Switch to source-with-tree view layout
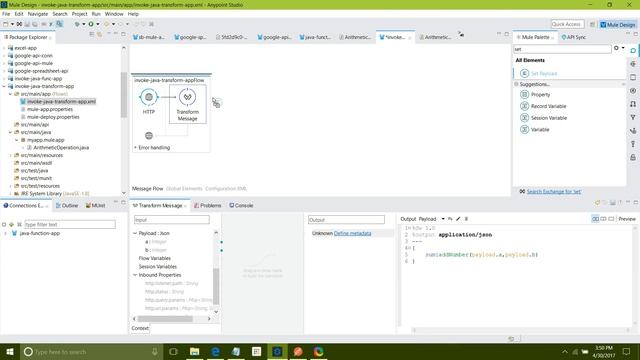 pyautogui.click(x=603, y=219)
